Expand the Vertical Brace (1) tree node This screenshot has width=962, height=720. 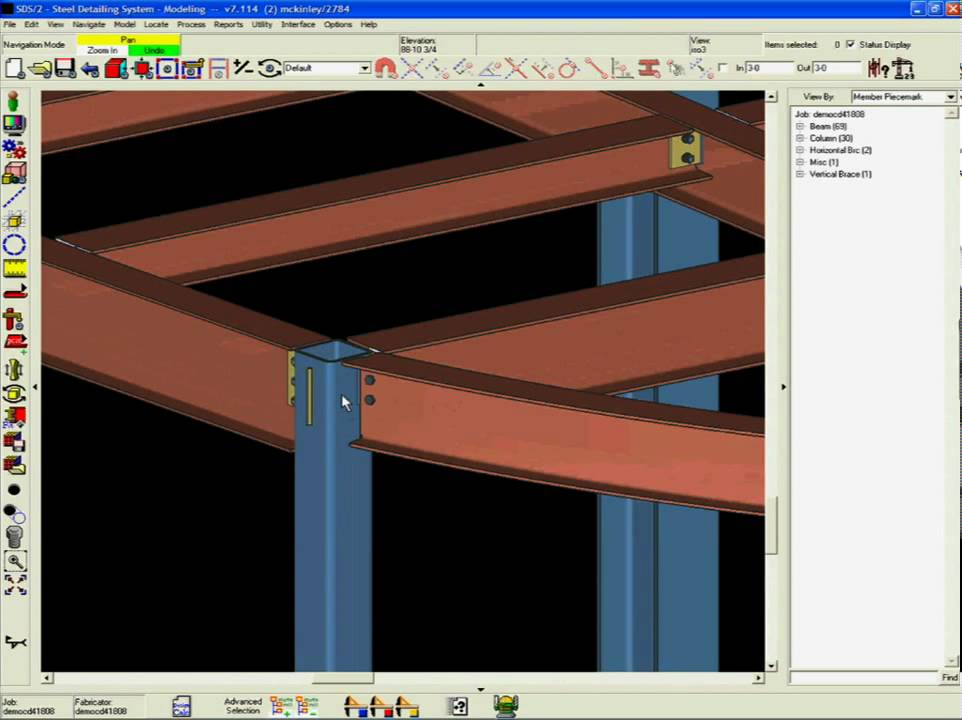(799, 174)
